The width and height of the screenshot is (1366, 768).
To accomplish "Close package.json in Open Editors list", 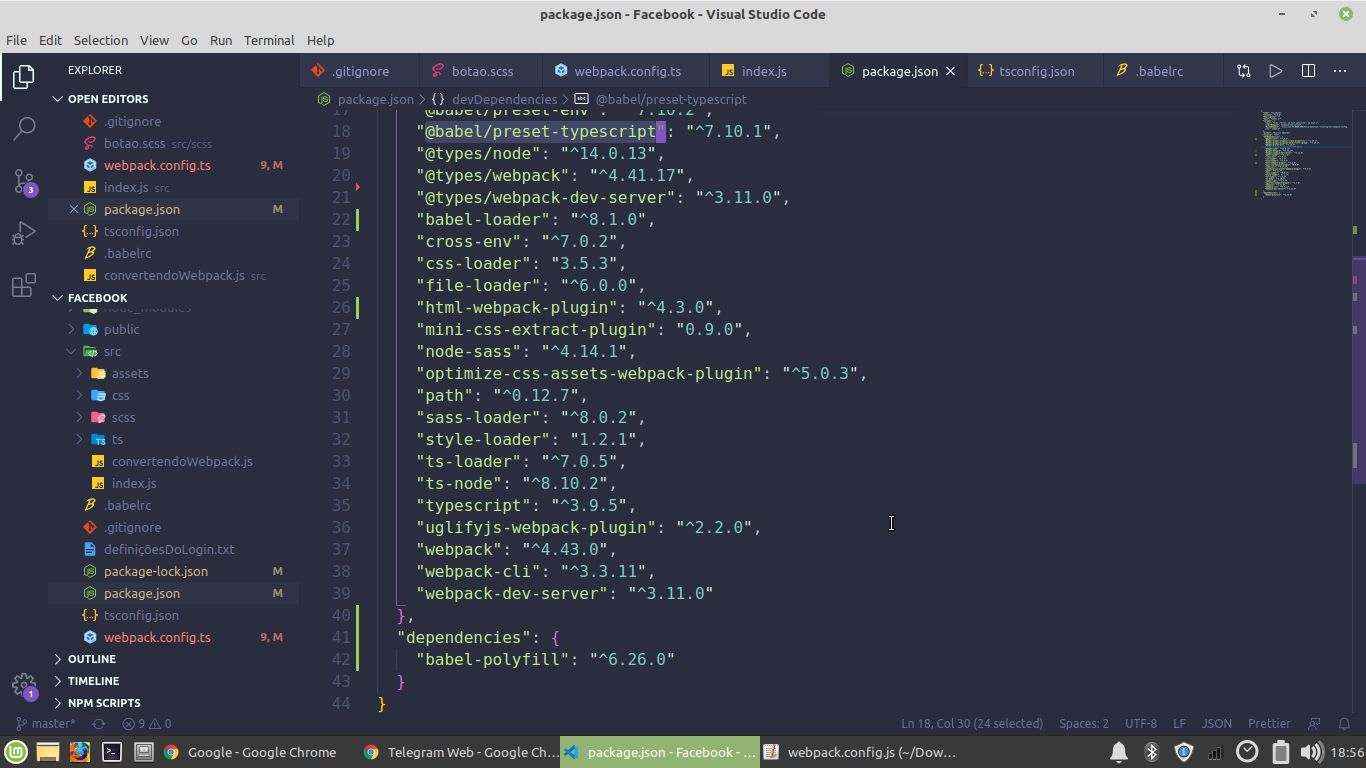I will [x=74, y=209].
